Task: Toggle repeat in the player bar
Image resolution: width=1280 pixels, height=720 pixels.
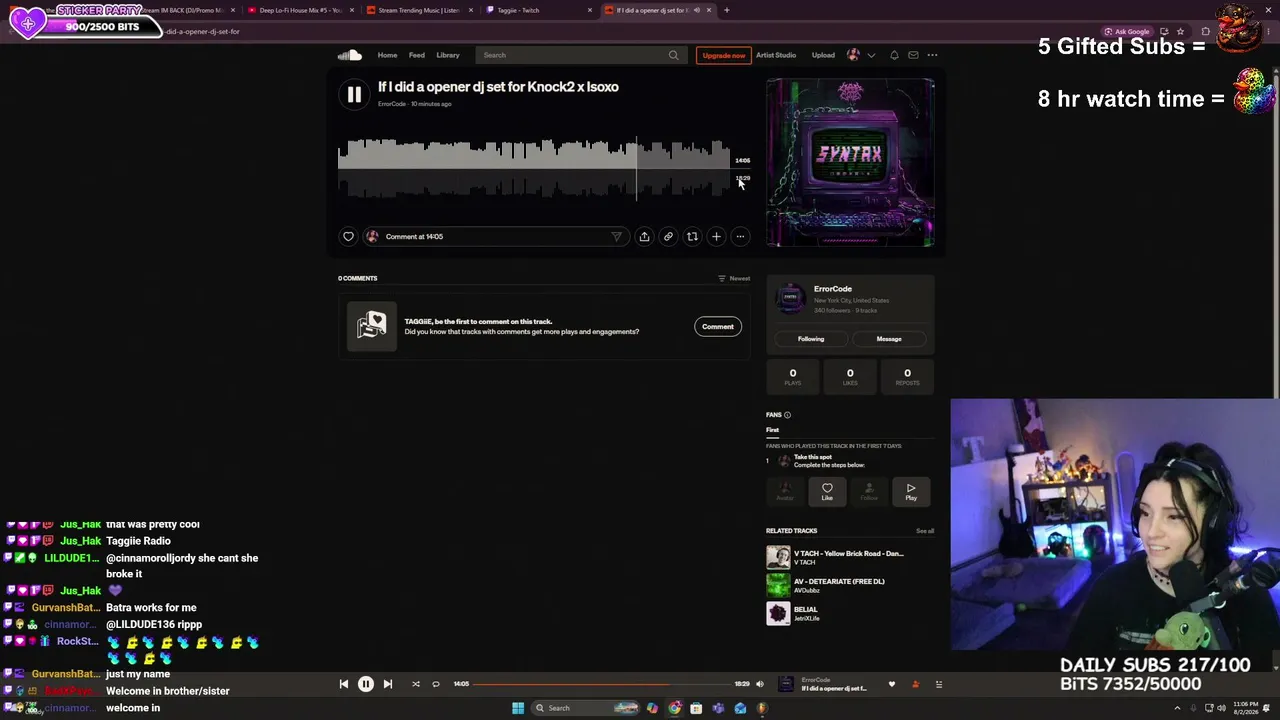Action: (436, 684)
